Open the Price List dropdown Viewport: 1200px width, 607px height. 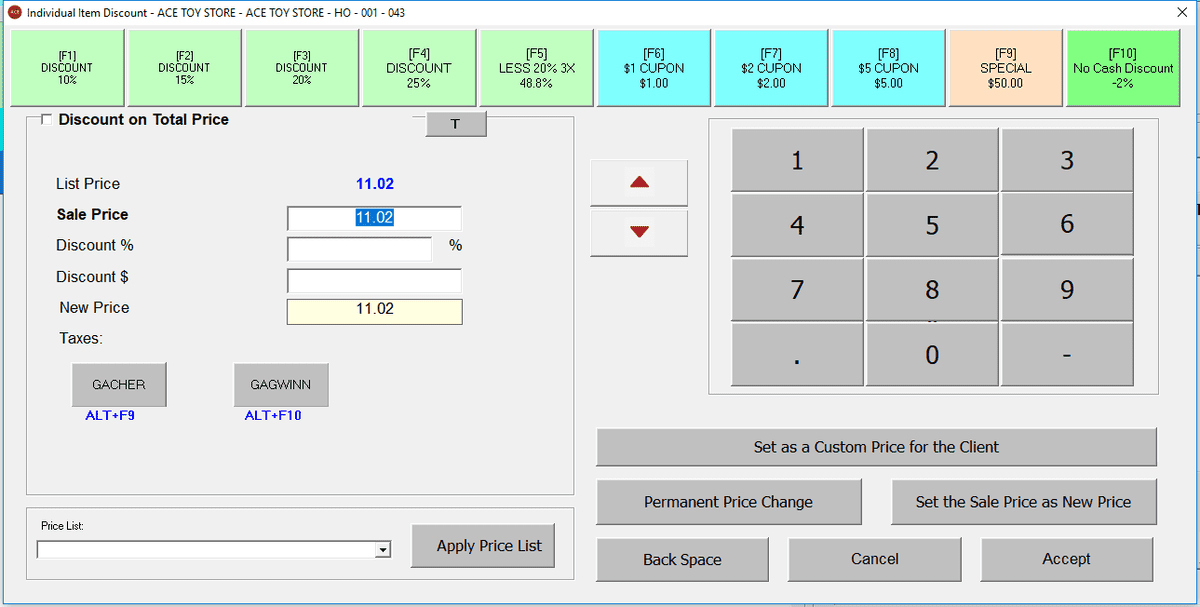(381, 548)
